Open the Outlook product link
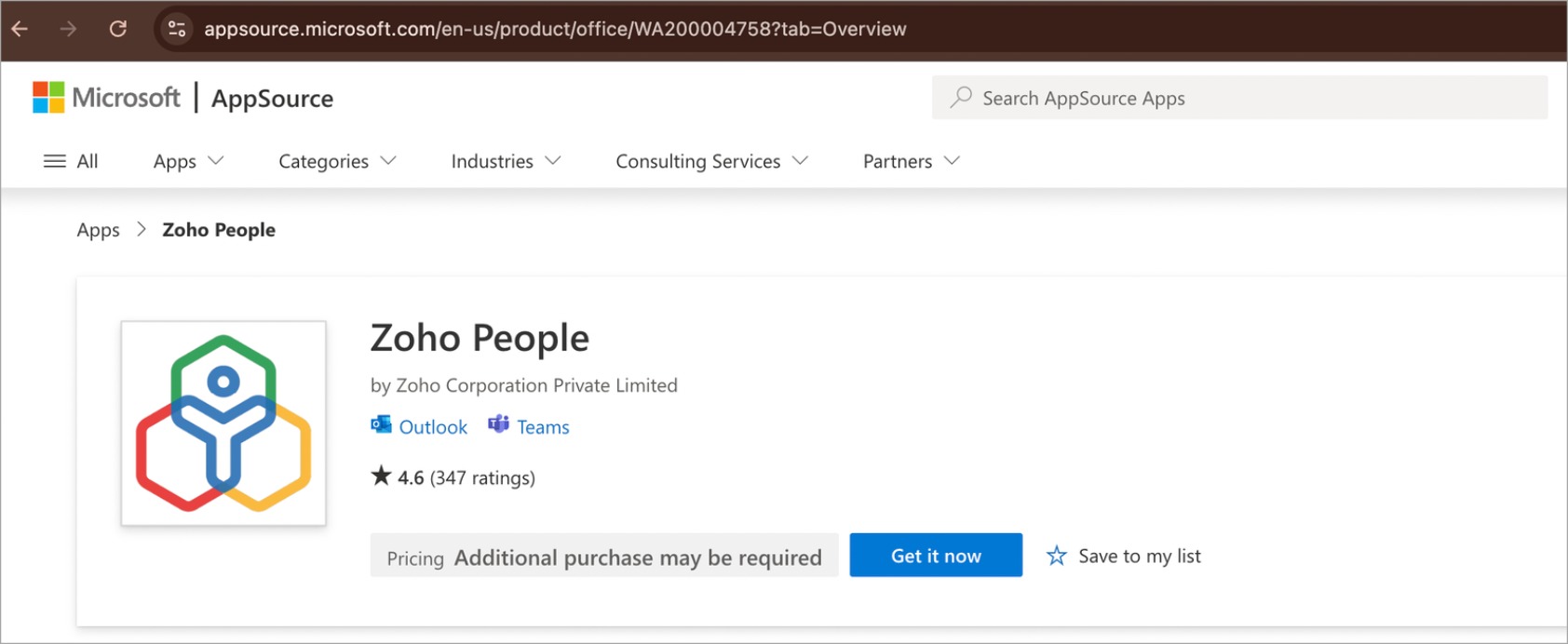 click(433, 427)
